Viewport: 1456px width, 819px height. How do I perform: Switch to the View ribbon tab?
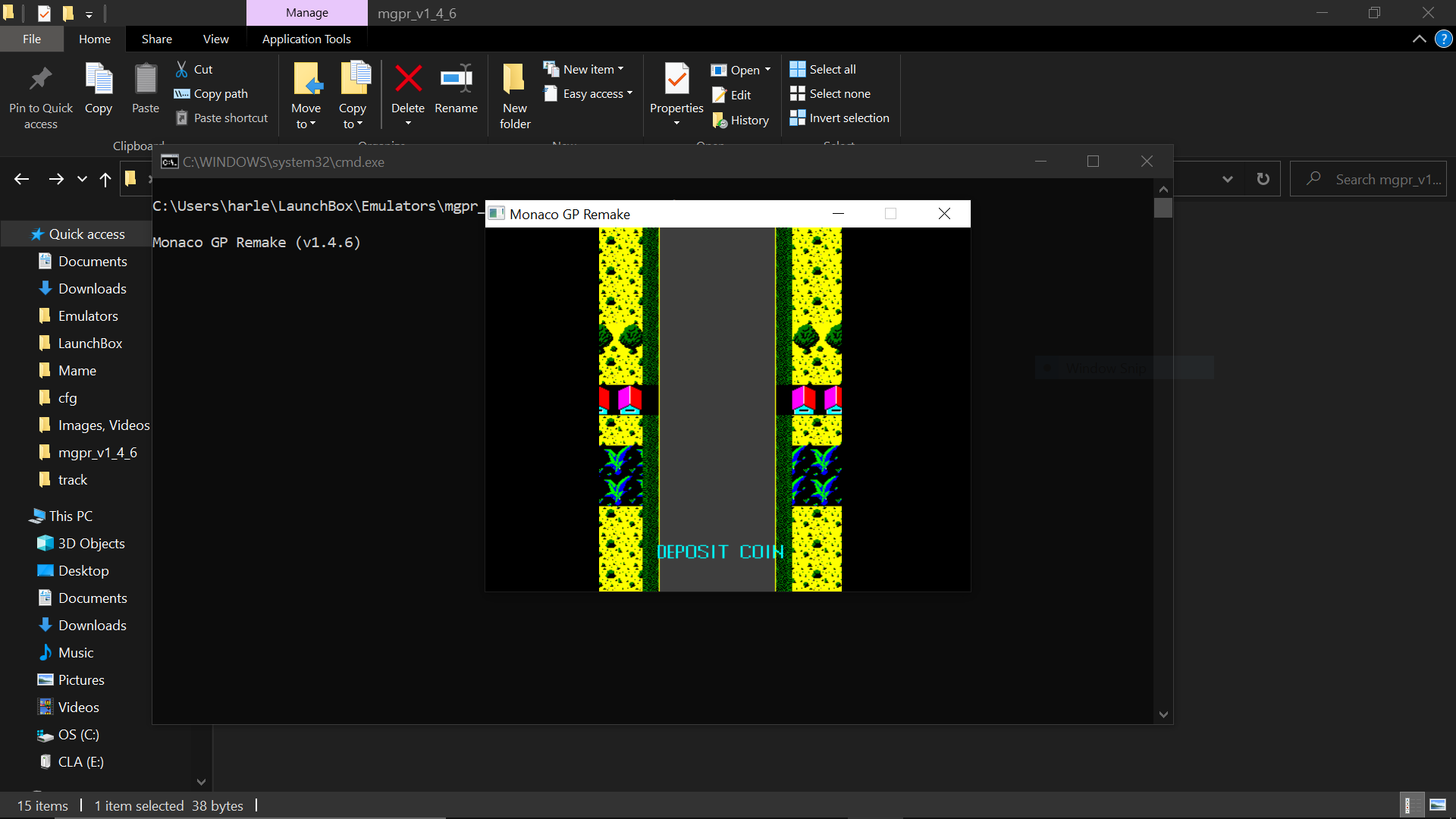216,39
